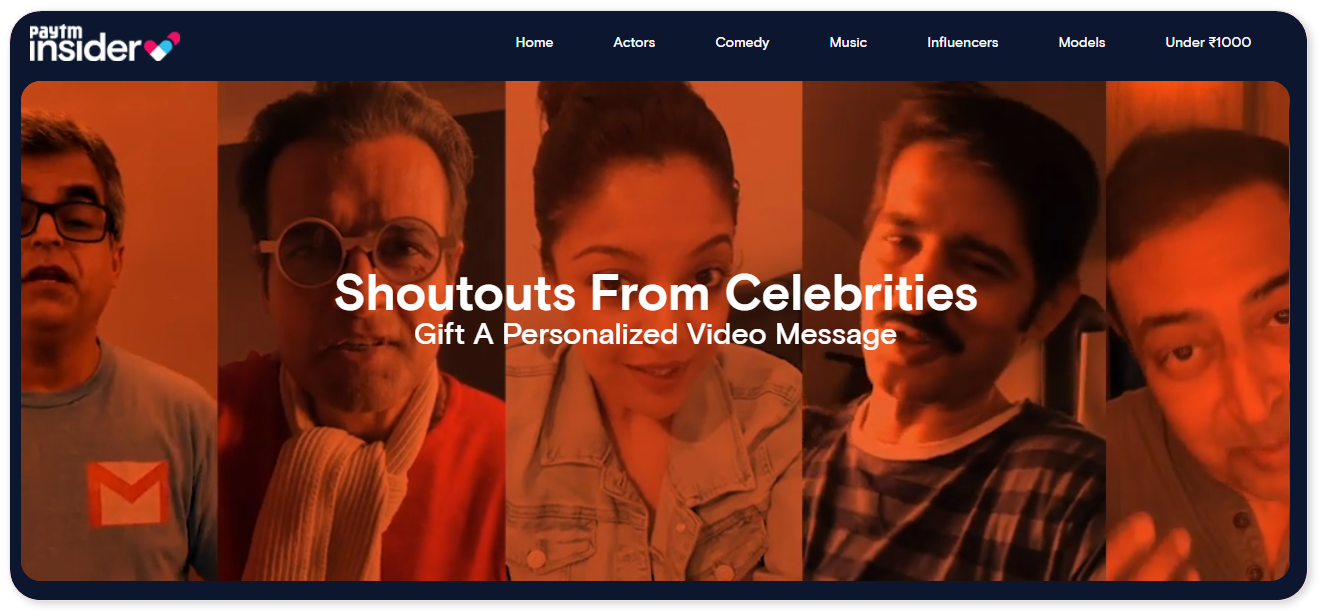Screen dimensions: 1324x616
Task: Click the Shoutouts From Celebrities headline
Action: coord(656,293)
